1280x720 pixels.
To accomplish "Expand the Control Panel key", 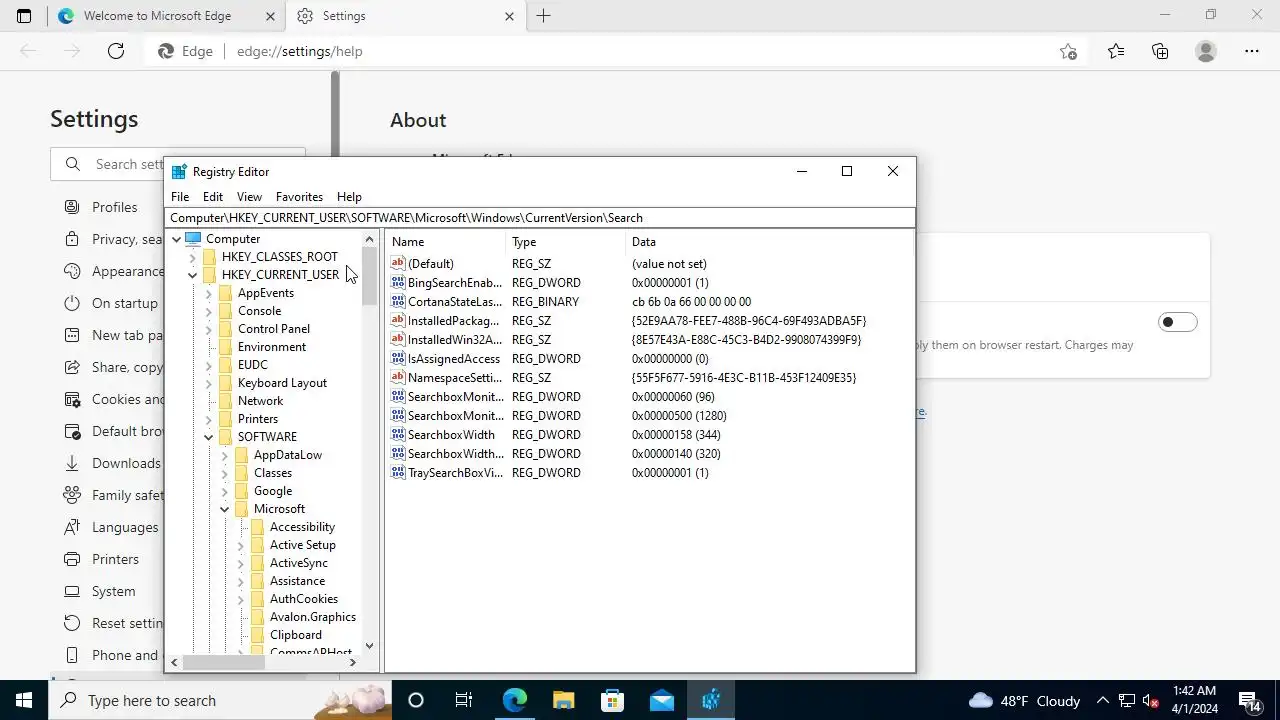I will [209, 329].
